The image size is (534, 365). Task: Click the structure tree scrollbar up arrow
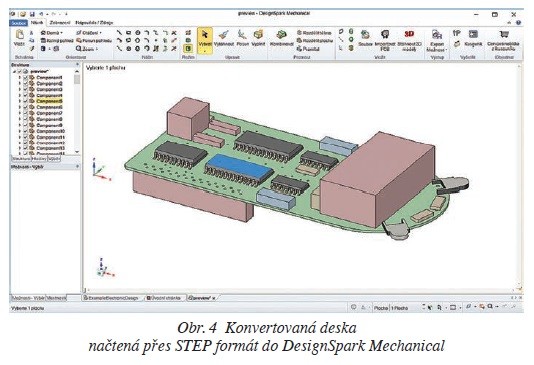click(x=77, y=72)
